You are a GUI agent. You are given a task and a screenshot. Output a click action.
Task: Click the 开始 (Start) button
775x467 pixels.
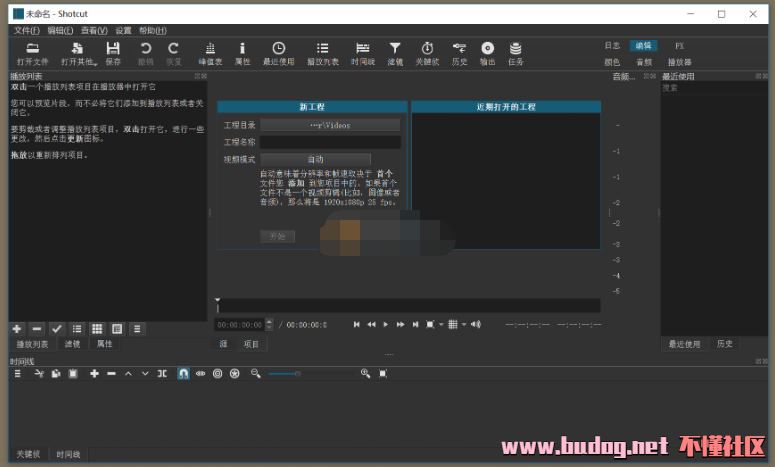277,236
